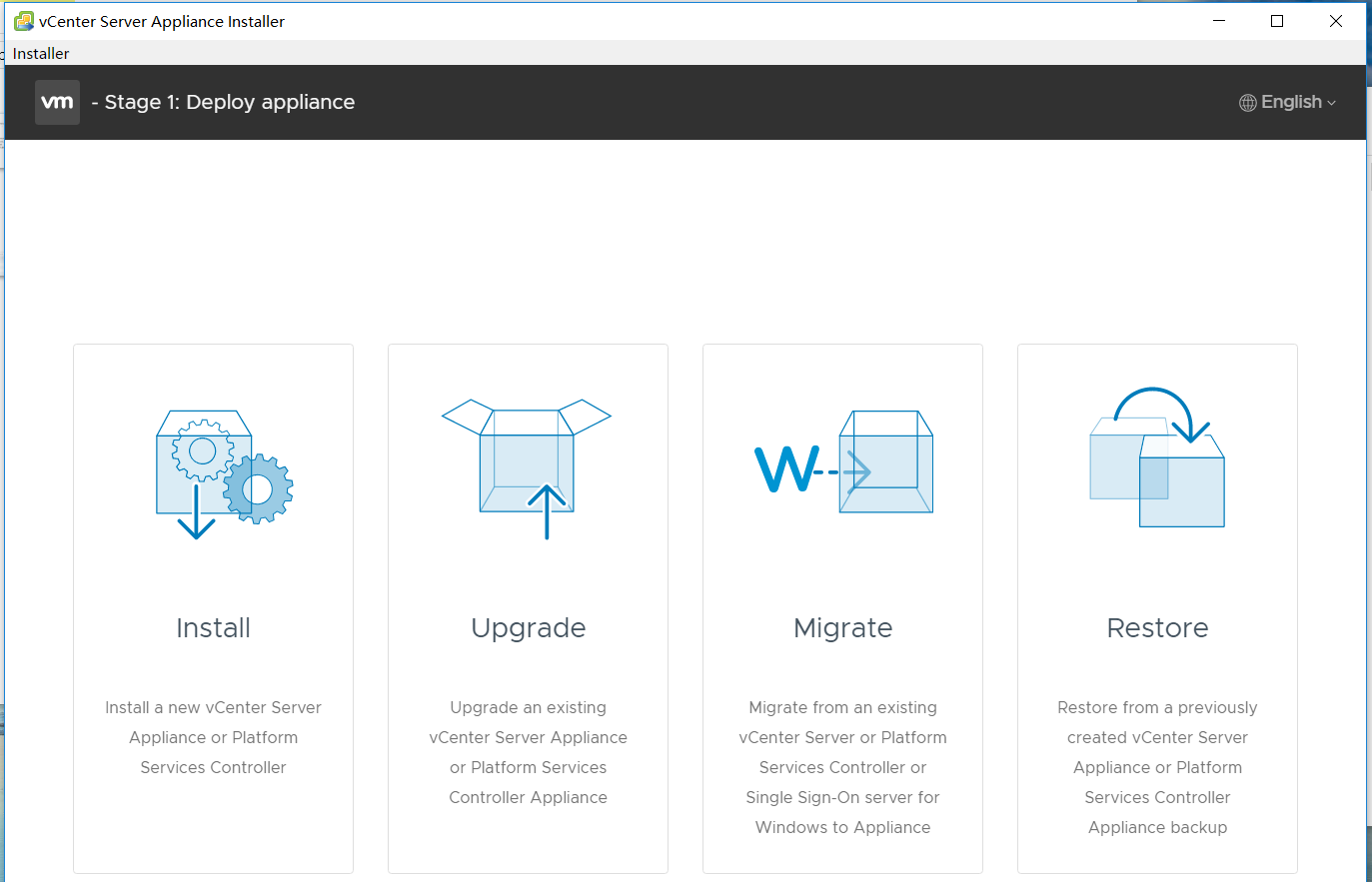Open the English language dropdown
Viewport: 1372px width, 882px height.
1288,102
